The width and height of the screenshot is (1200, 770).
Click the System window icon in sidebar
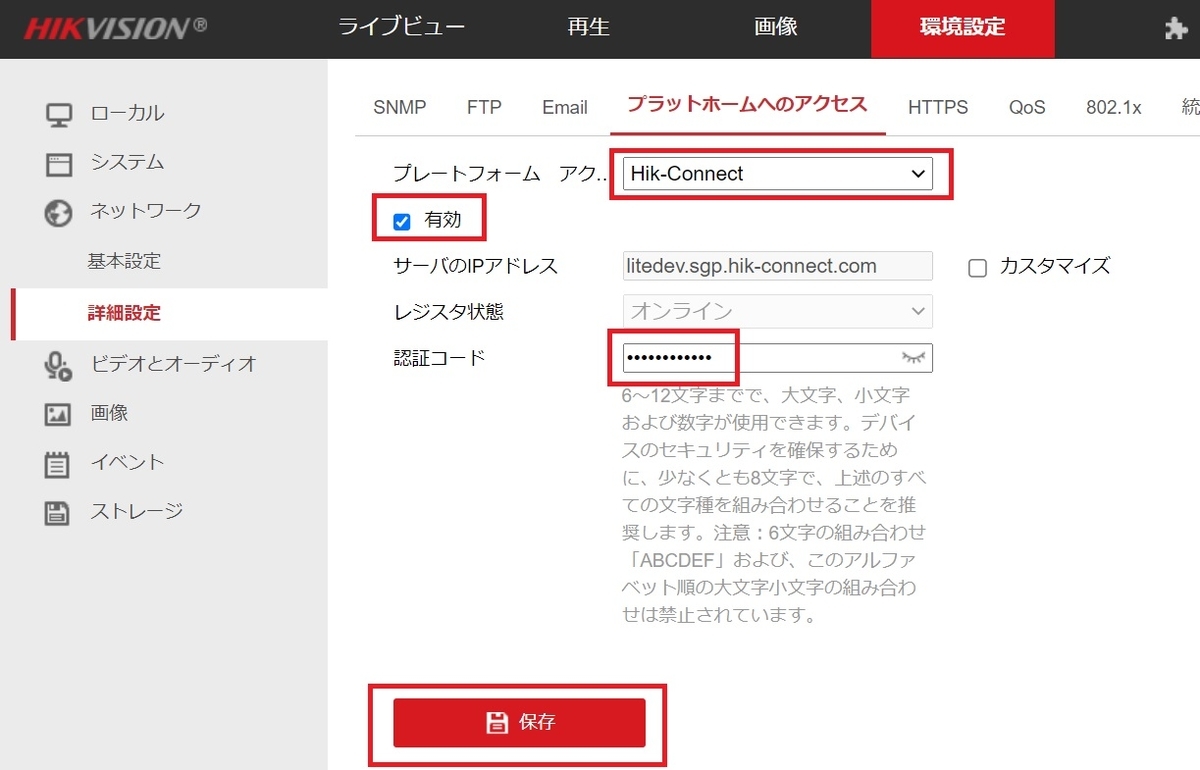coord(59,163)
